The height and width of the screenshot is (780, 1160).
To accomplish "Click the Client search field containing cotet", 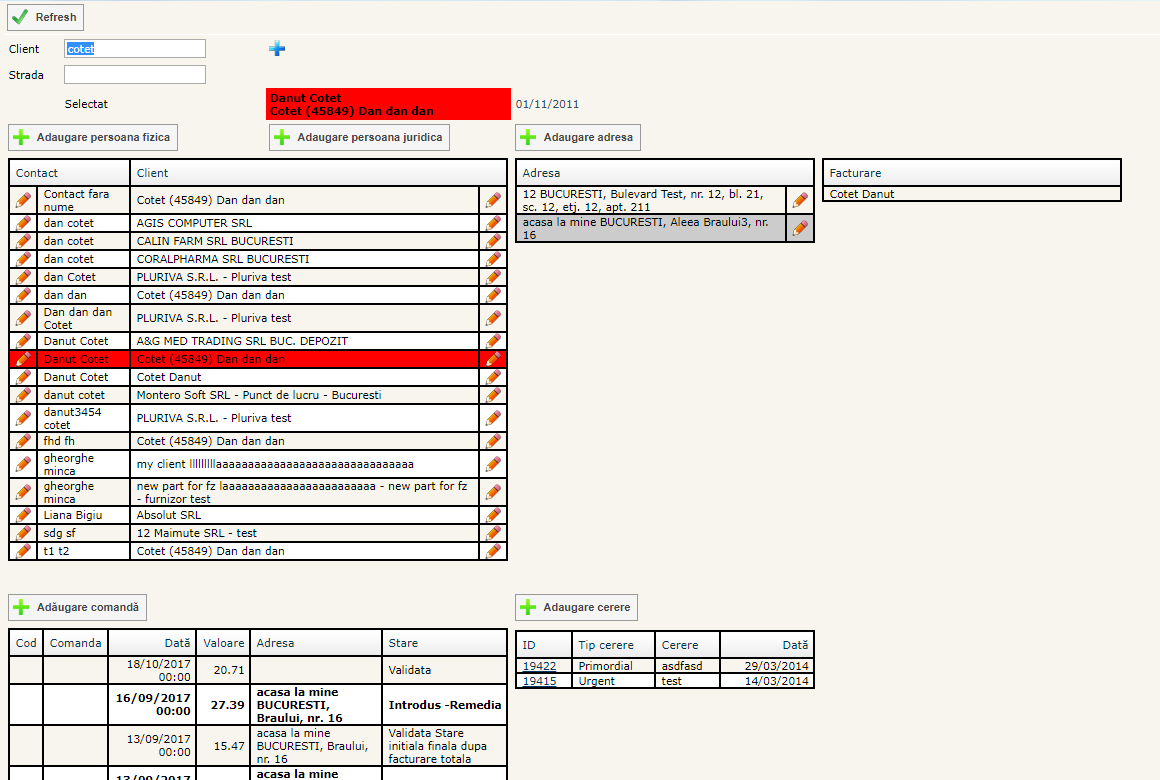I will tap(135, 49).
